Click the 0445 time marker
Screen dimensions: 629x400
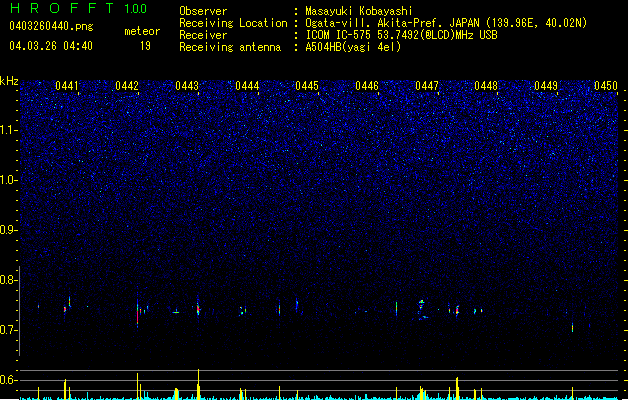307,86
